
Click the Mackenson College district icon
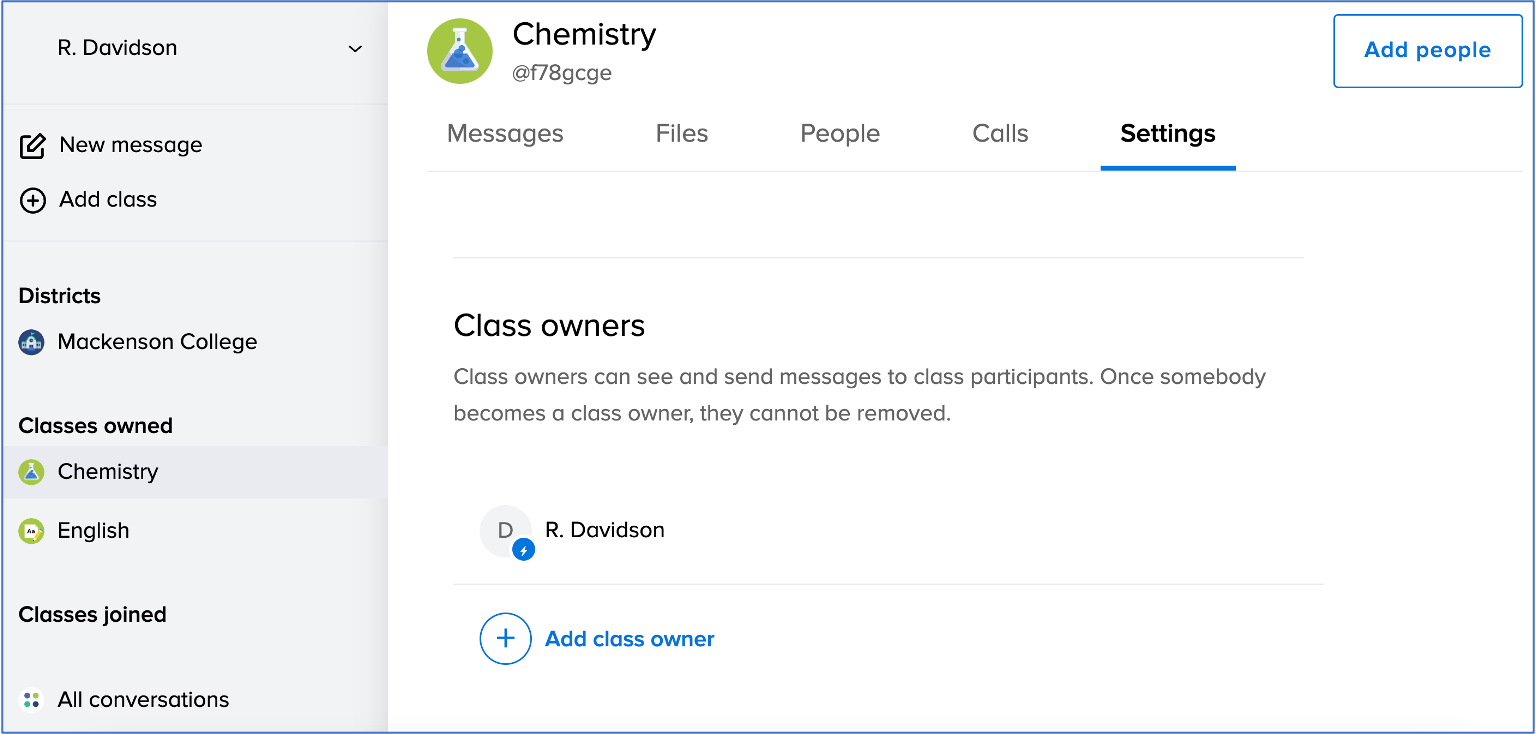[x=32, y=343]
